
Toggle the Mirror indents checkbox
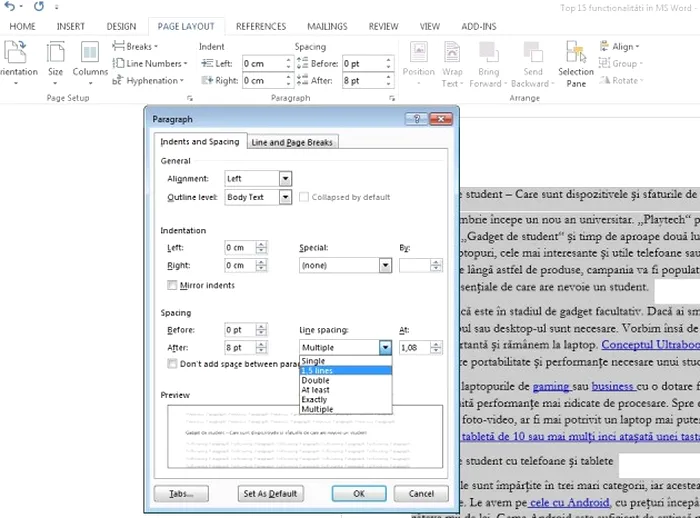pyautogui.click(x=172, y=285)
